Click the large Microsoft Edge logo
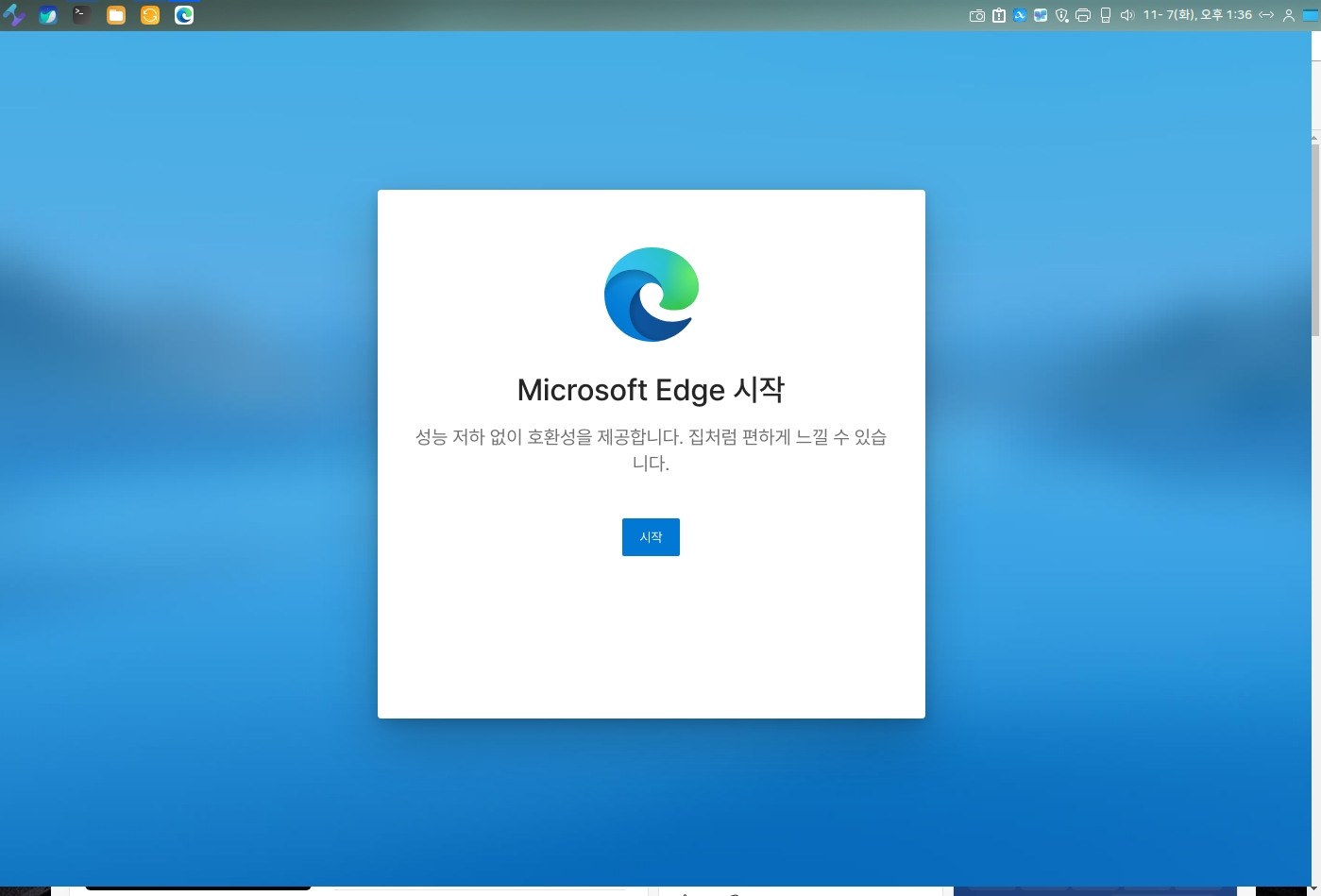The height and width of the screenshot is (896, 1321). [x=652, y=295]
